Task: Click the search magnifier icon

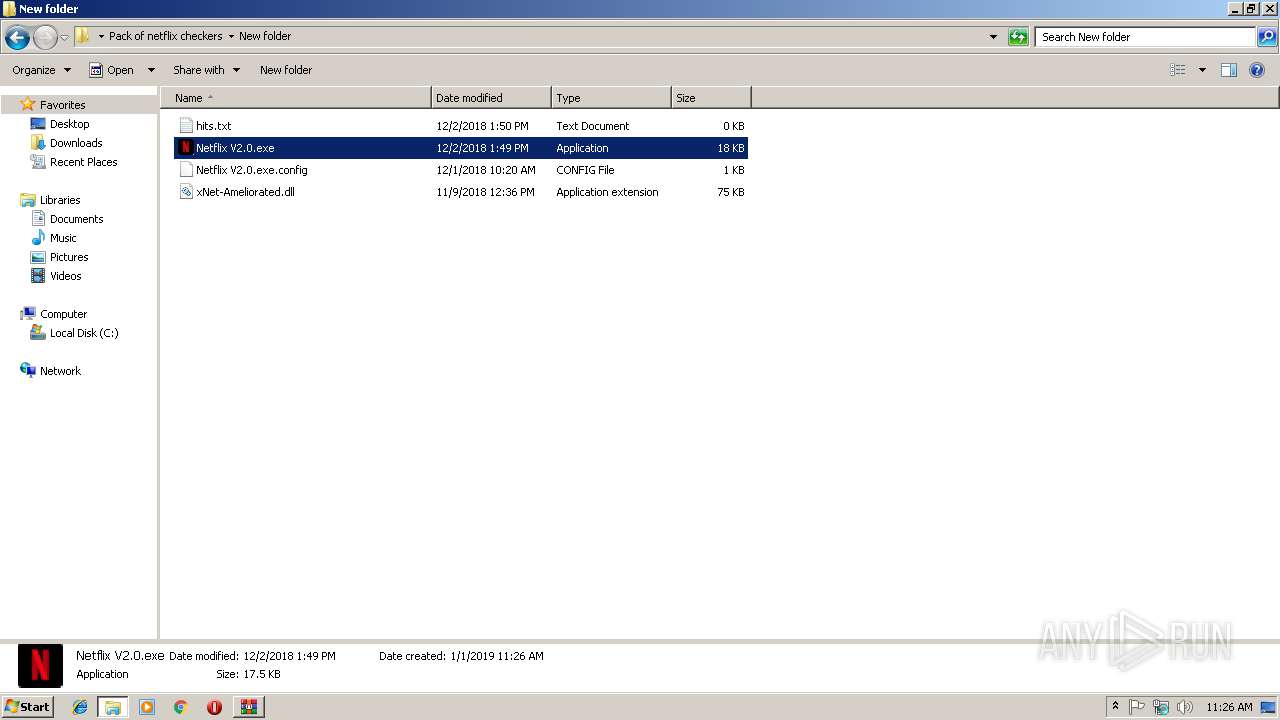Action: coord(1267,37)
